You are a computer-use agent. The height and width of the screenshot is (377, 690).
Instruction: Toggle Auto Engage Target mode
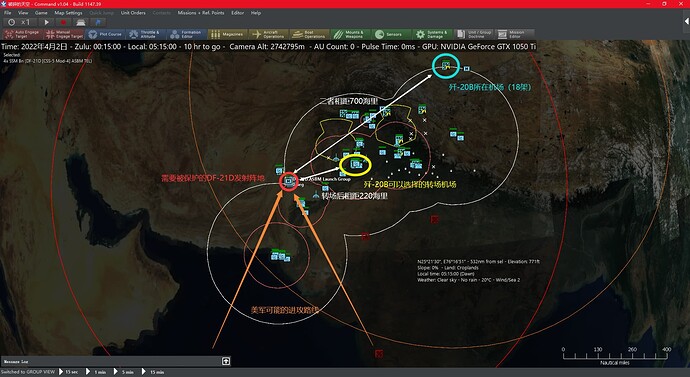[x=23, y=34]
